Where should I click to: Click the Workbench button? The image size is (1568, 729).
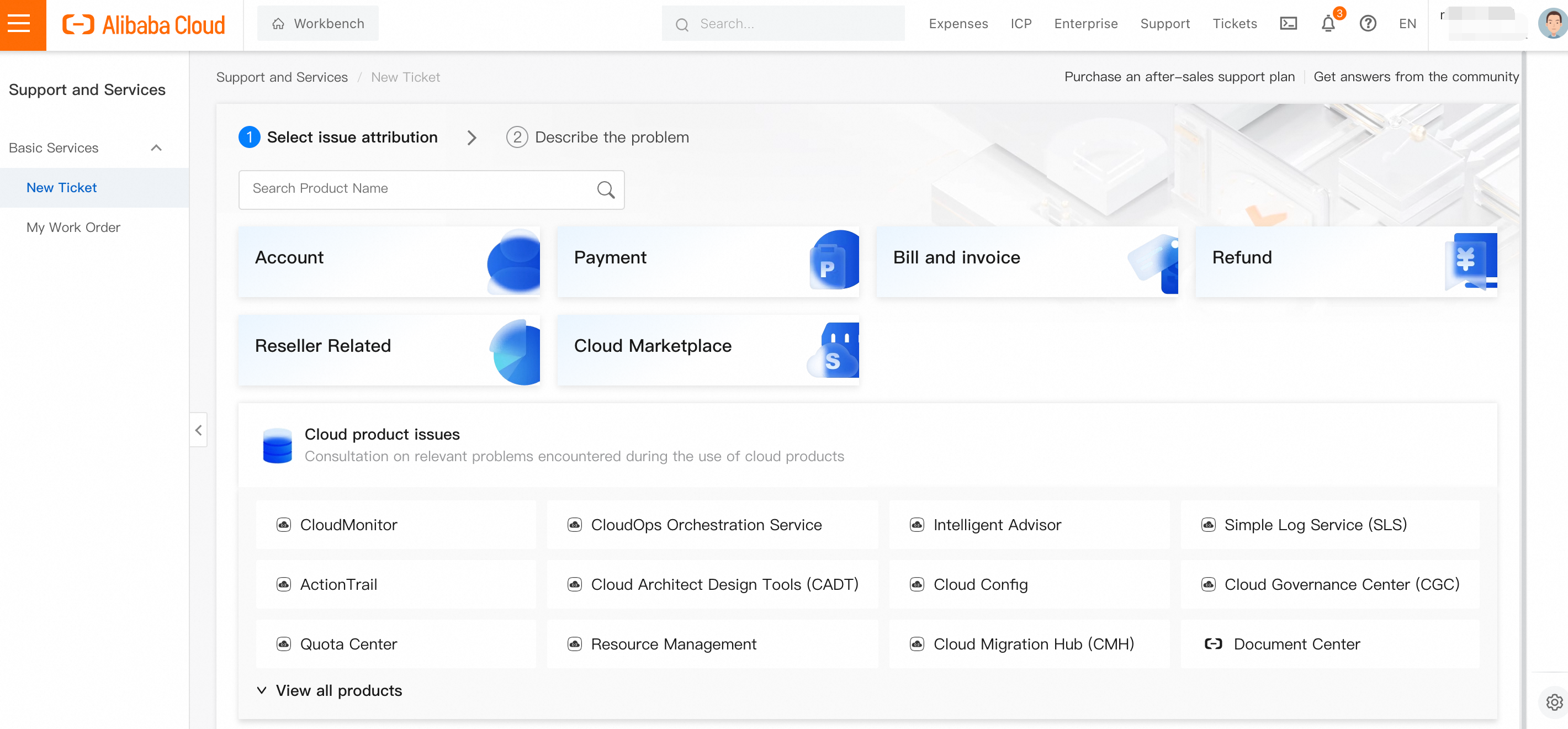317,24
